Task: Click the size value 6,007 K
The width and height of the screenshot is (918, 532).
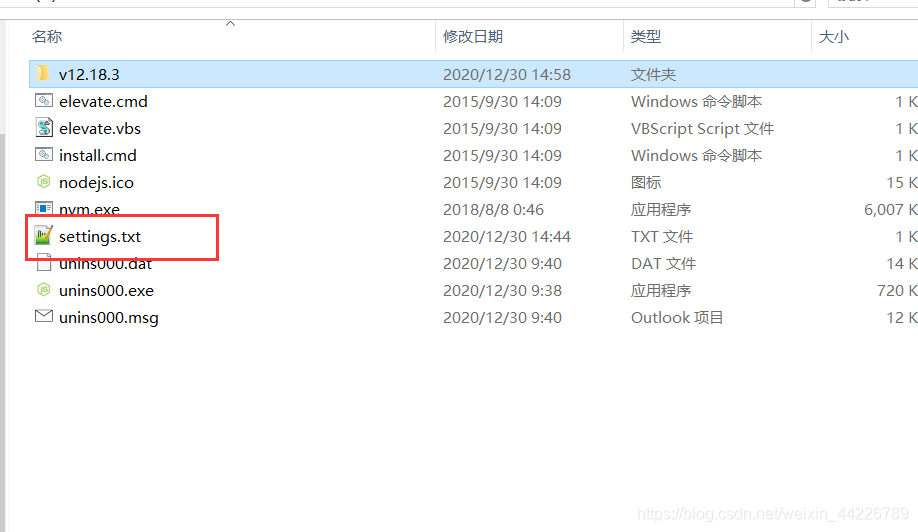Action: (x=890, y=210)
